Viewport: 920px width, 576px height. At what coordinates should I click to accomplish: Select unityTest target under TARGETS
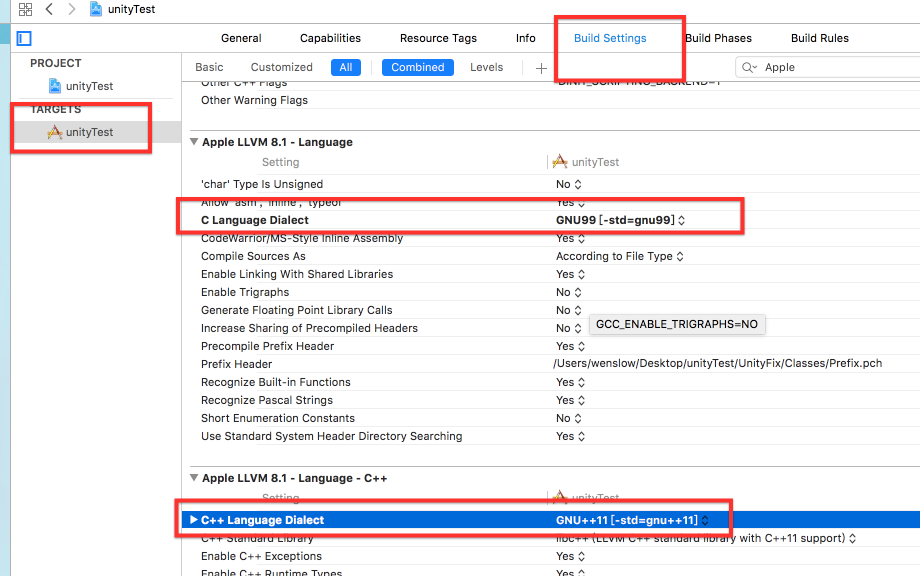(x=89, y=132)
